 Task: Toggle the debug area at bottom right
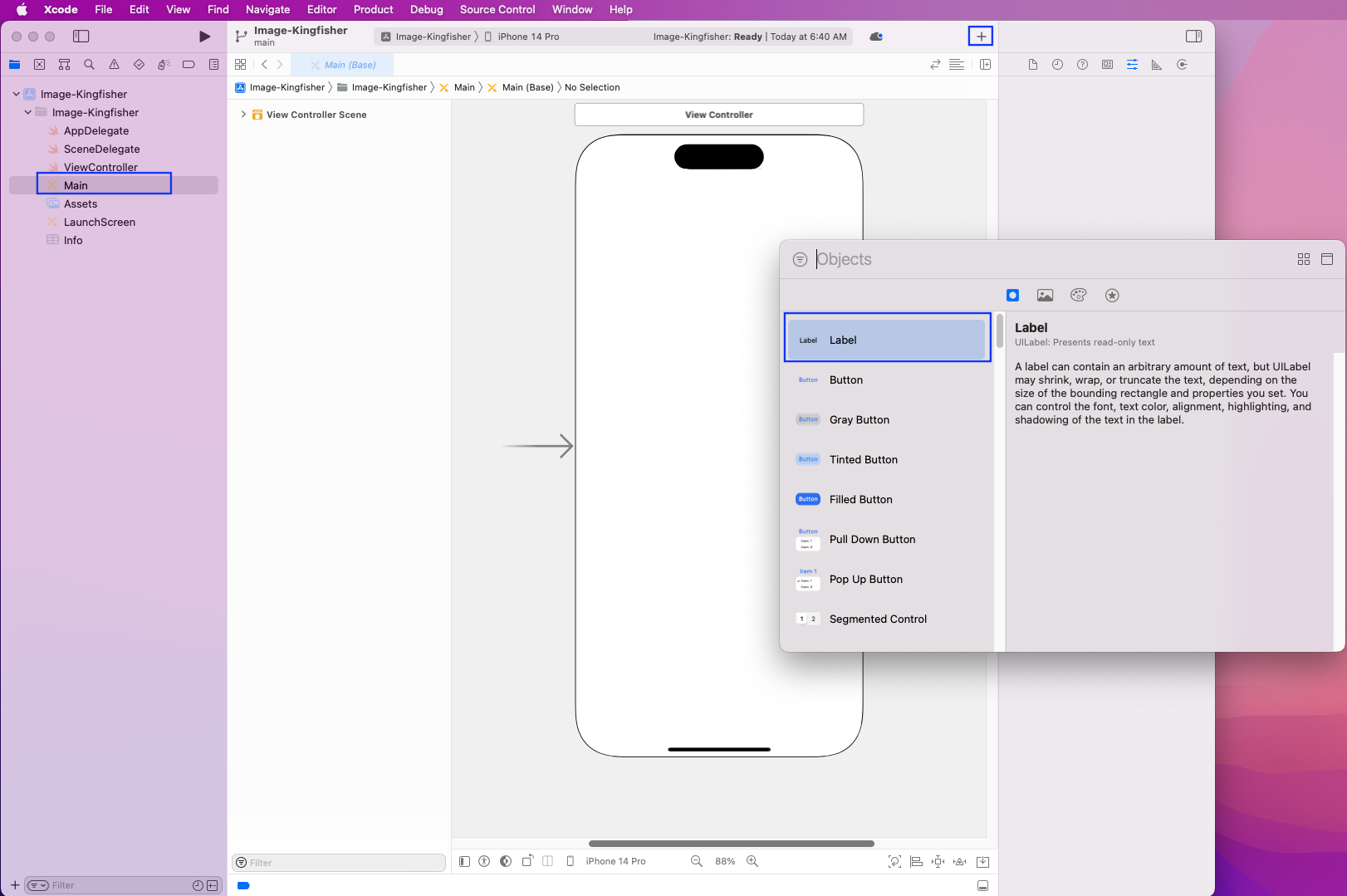point(982,885)
